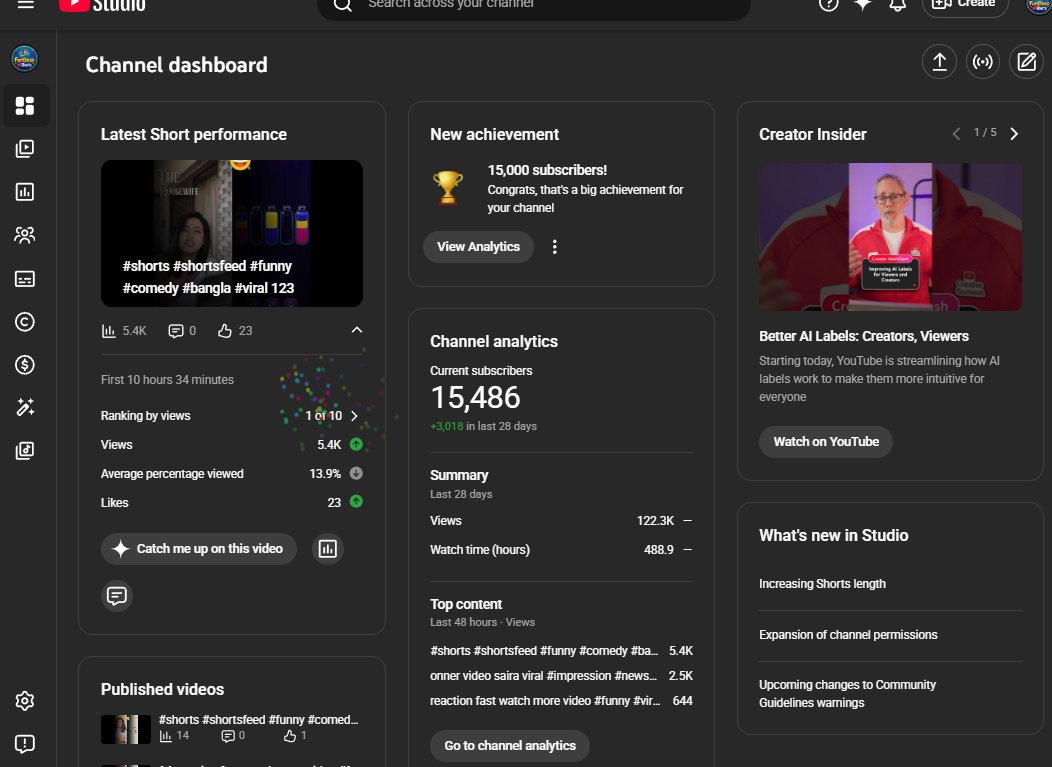Click search magnifier icon
1052x767 pixels.
tap(343, 5)
